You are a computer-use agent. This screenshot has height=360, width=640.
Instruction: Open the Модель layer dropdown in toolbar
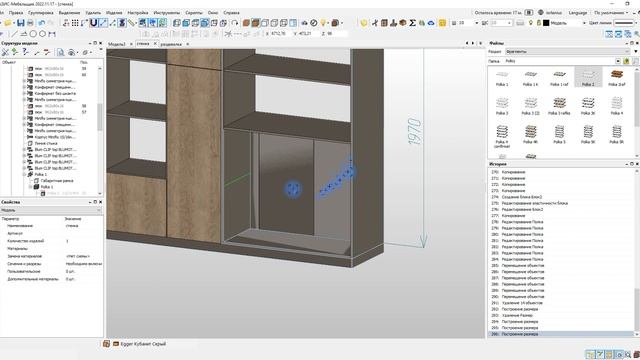click(584, 23)
